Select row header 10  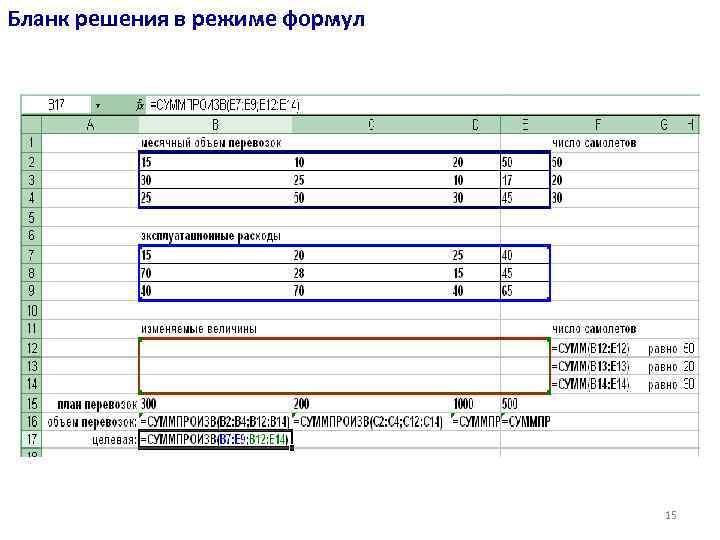(32, 311)
